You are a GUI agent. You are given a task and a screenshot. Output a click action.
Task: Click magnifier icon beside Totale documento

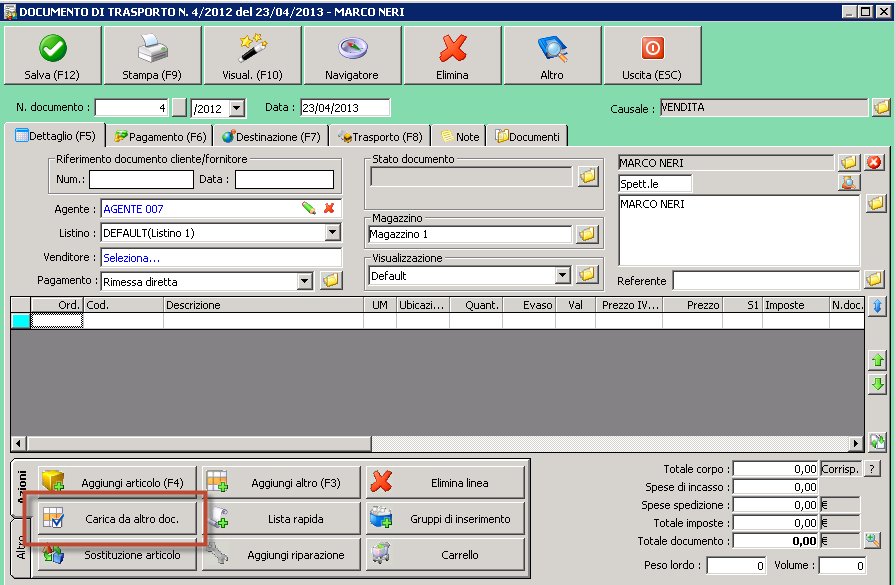[x=872, y=540]
